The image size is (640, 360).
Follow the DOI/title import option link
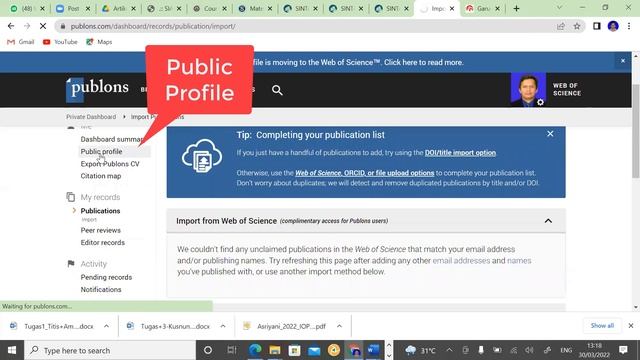pos(460,153)
